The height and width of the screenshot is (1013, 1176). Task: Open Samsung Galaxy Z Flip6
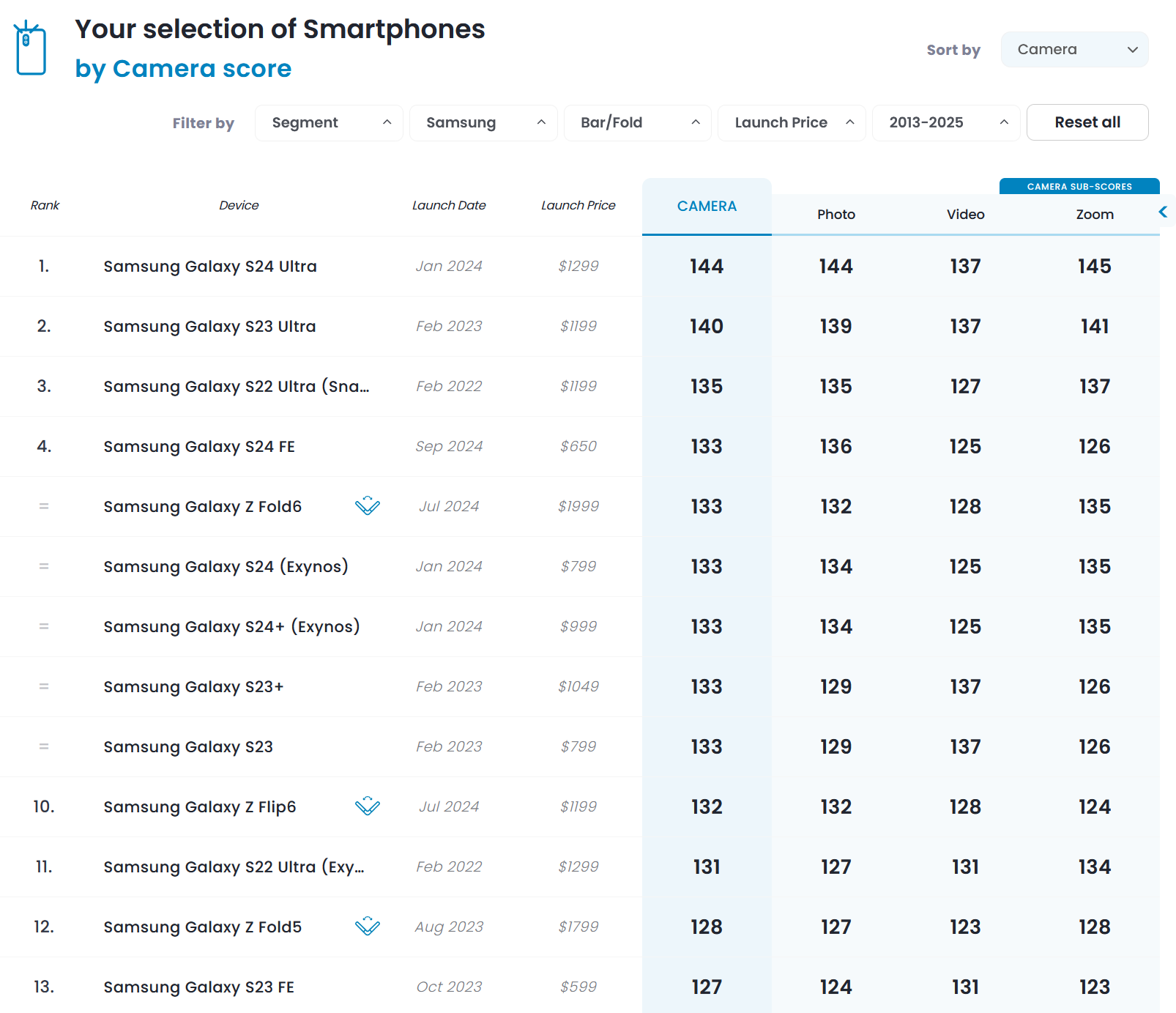click(200, 807)
